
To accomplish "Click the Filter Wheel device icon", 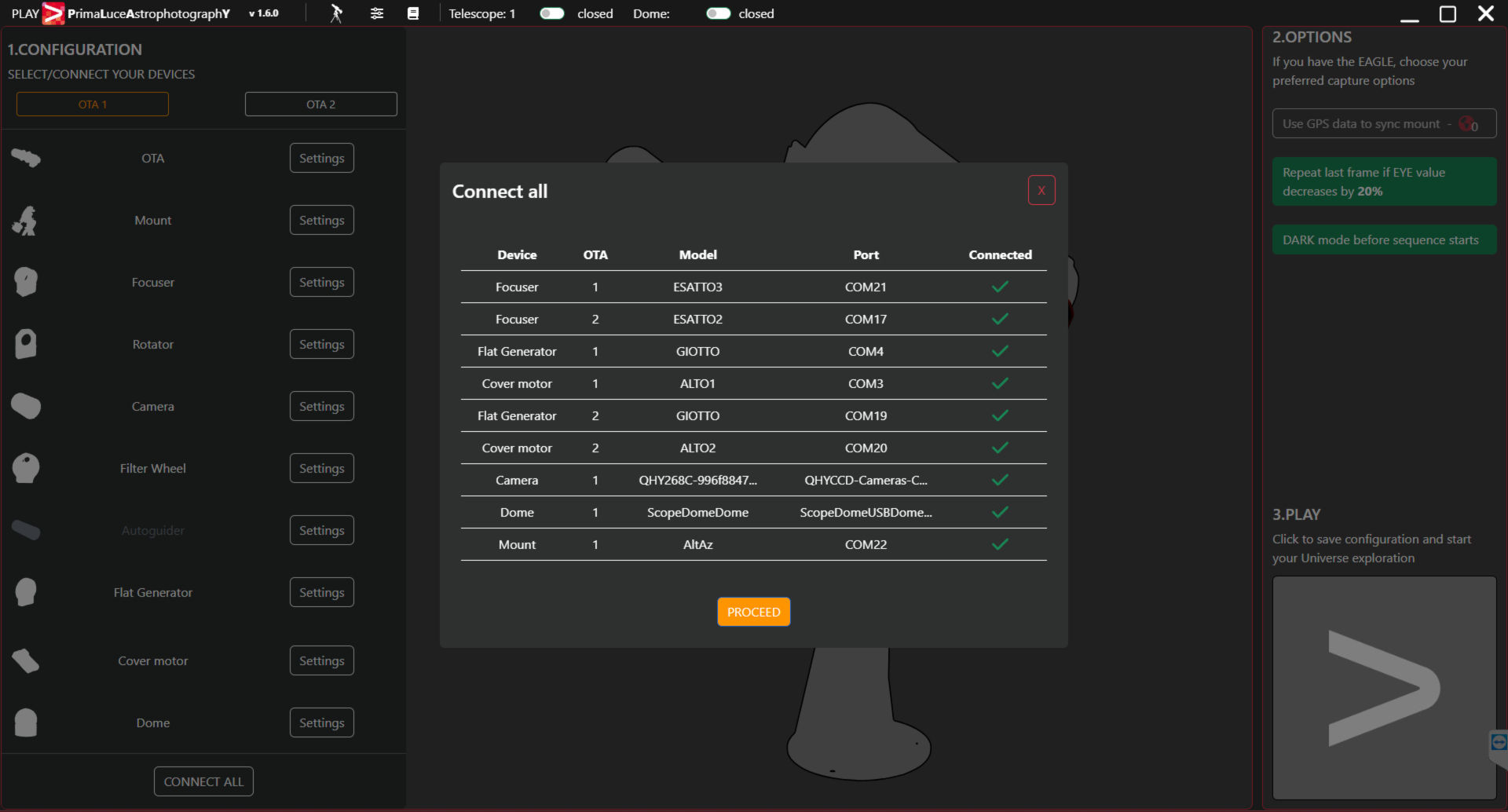I will pos(26,468).
